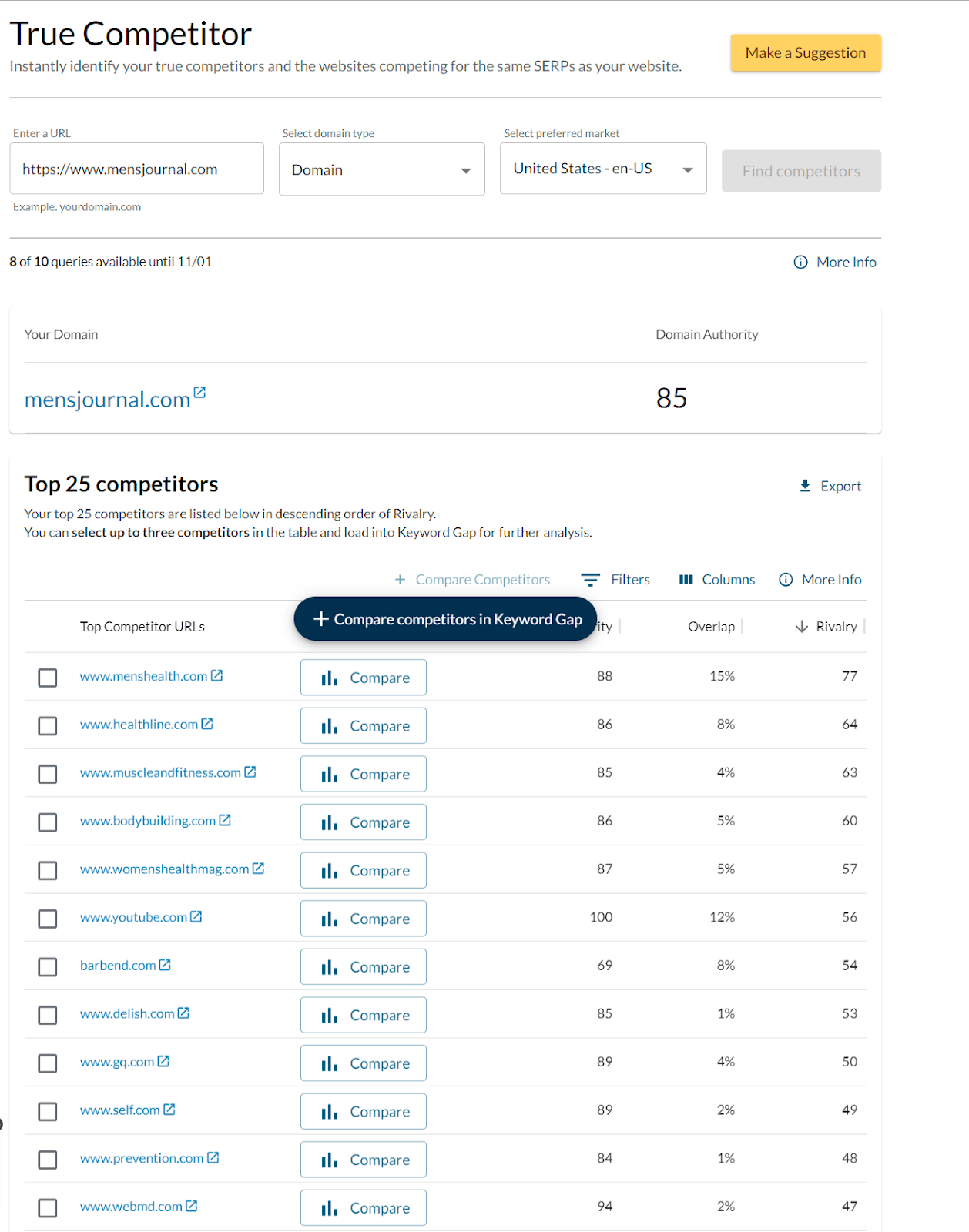
Task: Open the www.webmd.com competitor link
Action: (x=131, y=1207)
